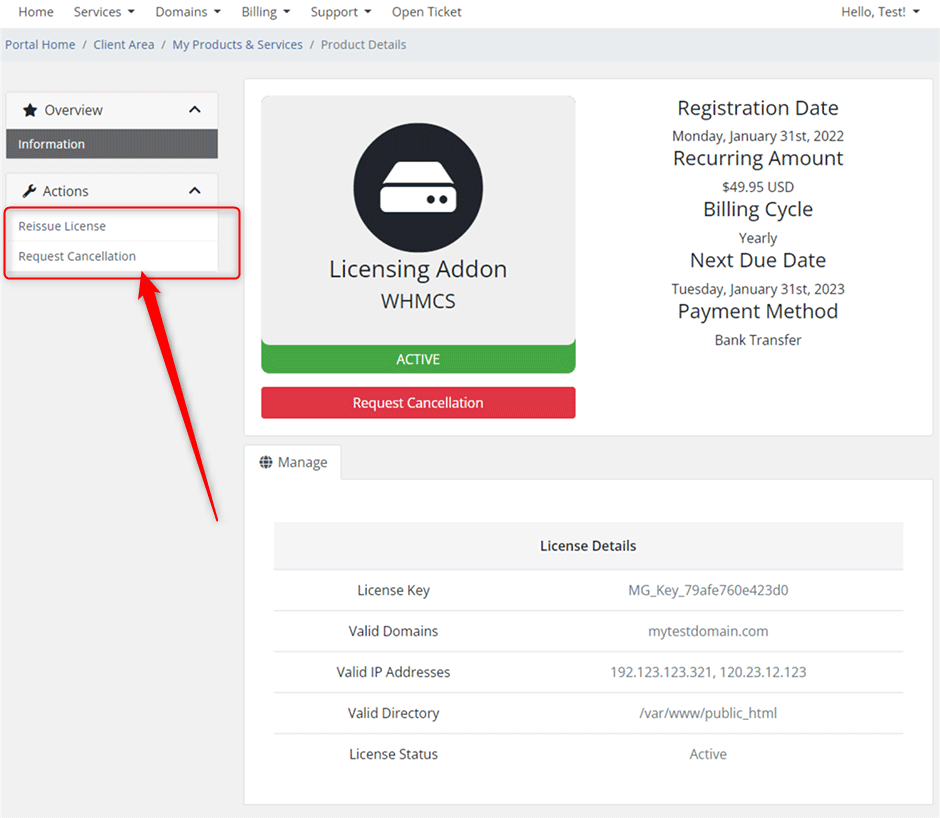The width and height of the screenshot is (940, 818).
Task: Collapse the Overview panel chevron
Action: click(x=195, y=110)
